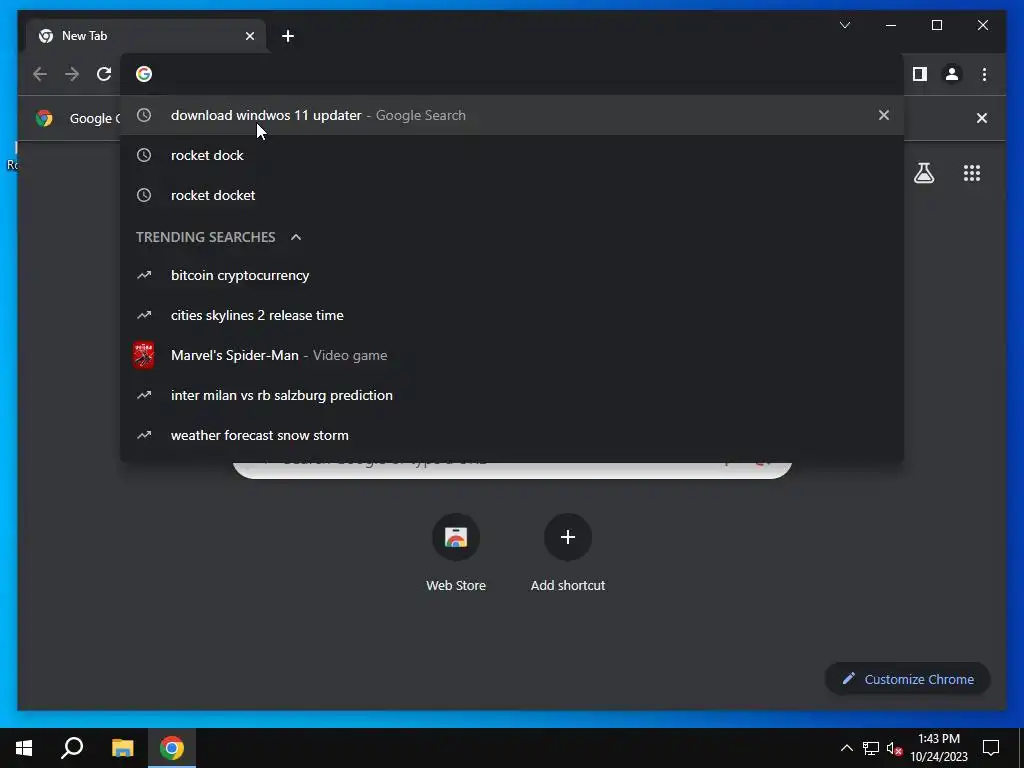
Task: Open the Web Store shortcut
Action: 456,552
